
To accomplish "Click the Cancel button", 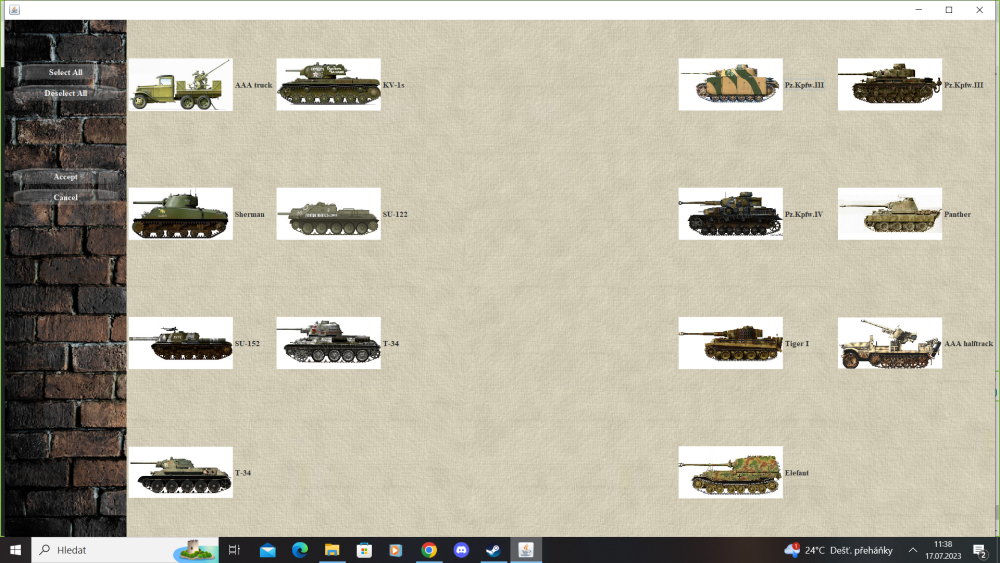I will [x=66, y=198].
